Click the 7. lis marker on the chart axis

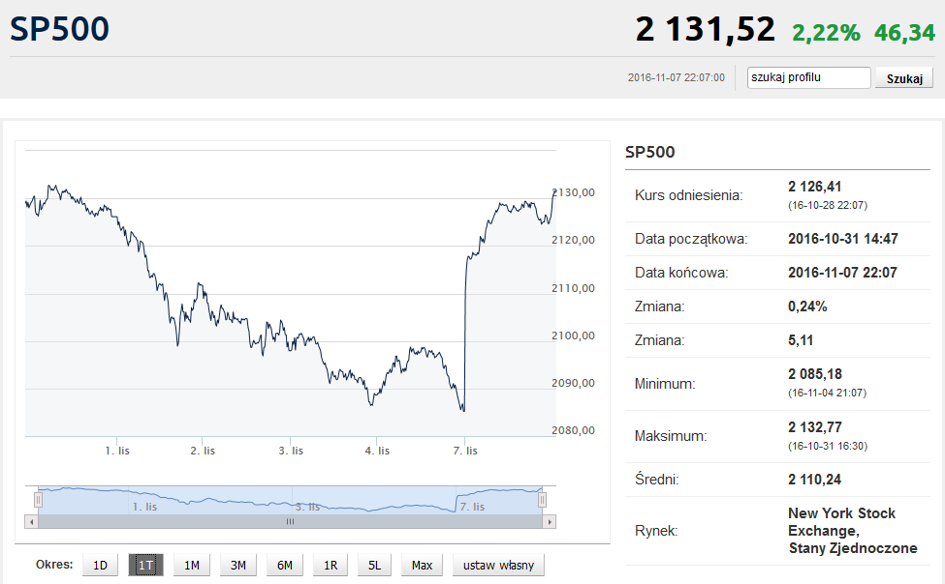tap(465, 451)
